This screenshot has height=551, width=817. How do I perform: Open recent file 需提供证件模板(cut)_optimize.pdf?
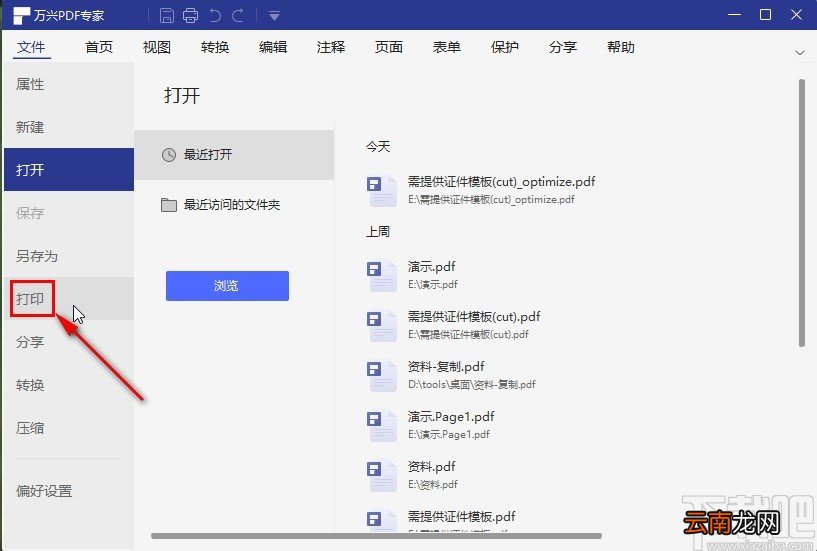(501, 182)
